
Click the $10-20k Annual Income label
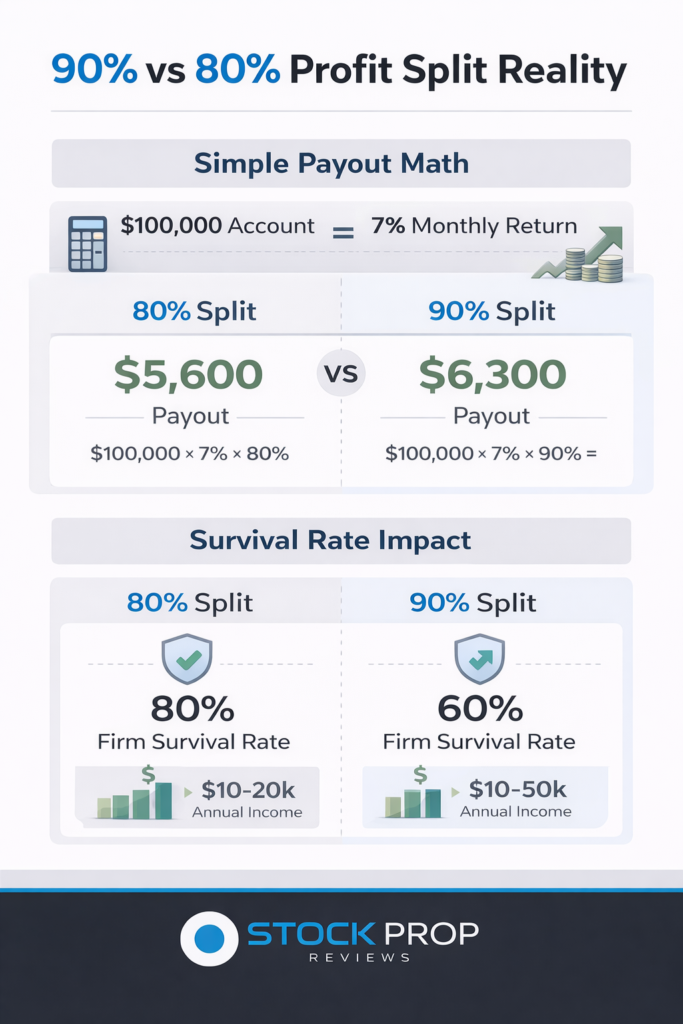pyautogui.click(x=246, y=798)
